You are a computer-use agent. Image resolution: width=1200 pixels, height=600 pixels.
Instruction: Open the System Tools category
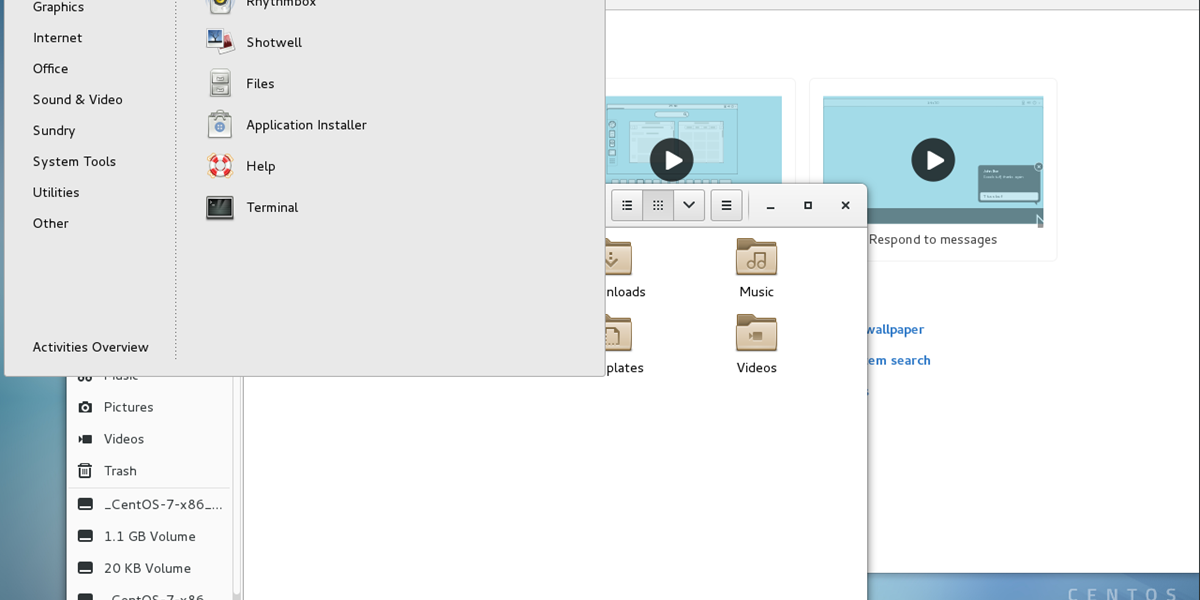pyautogui.click(x=74, y=162)
